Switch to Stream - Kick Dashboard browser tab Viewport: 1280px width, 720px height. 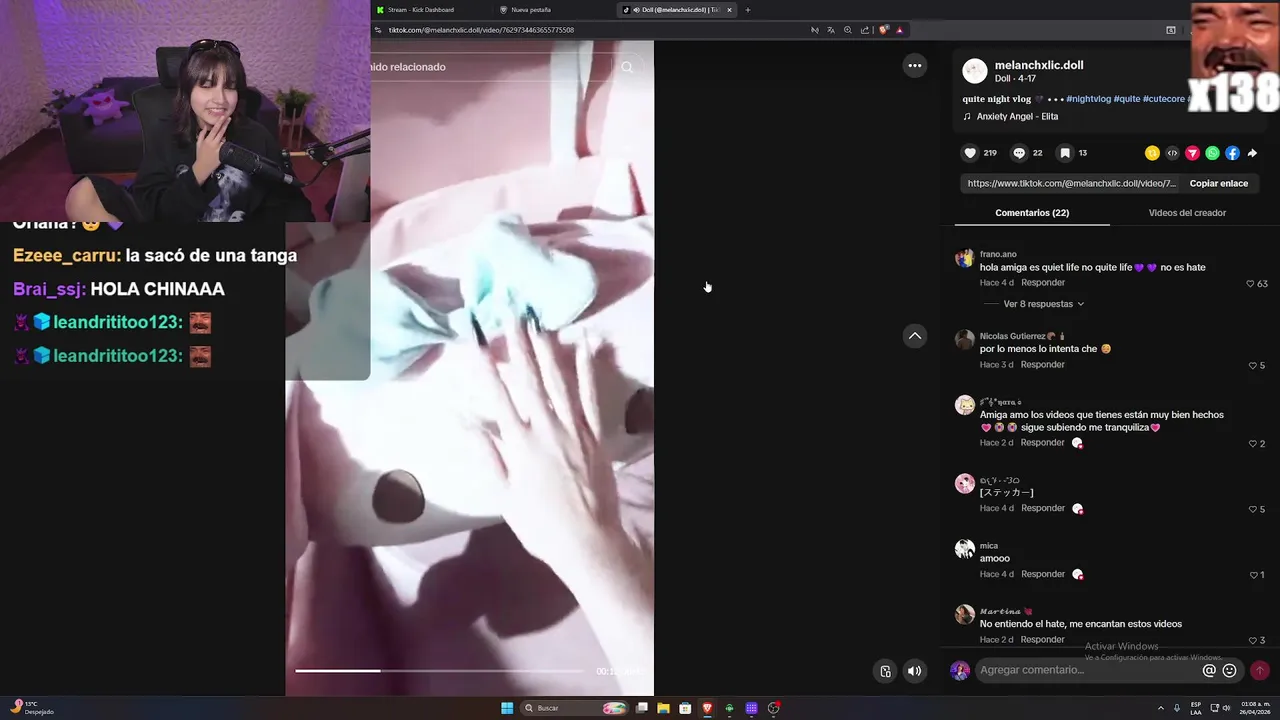[431, 10]
